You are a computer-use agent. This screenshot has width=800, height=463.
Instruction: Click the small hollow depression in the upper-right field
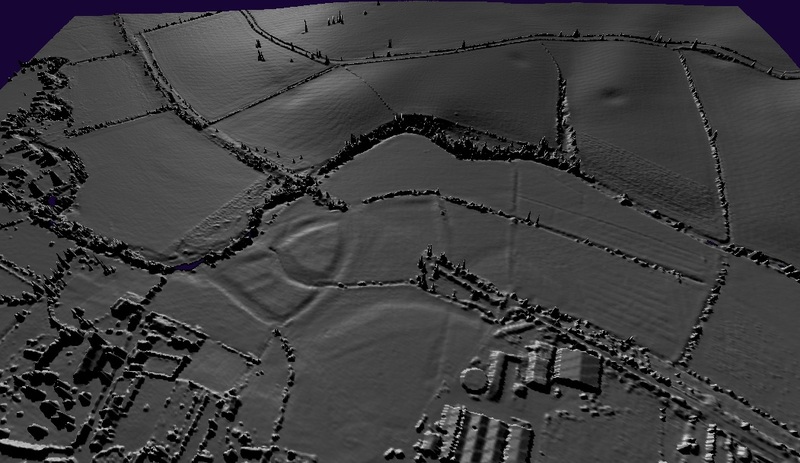pos(611,95)
